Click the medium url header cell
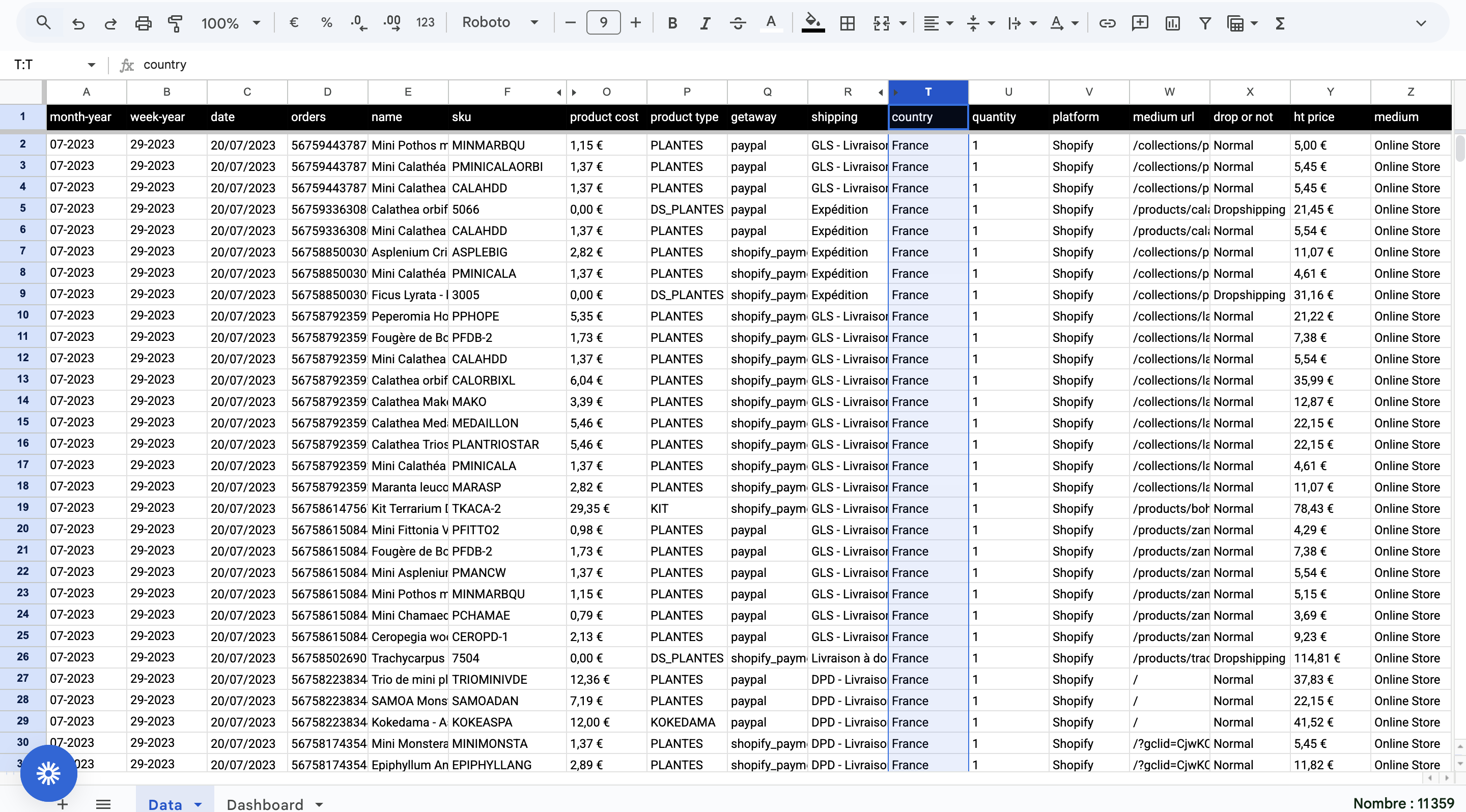 (x=1170, y=117)
